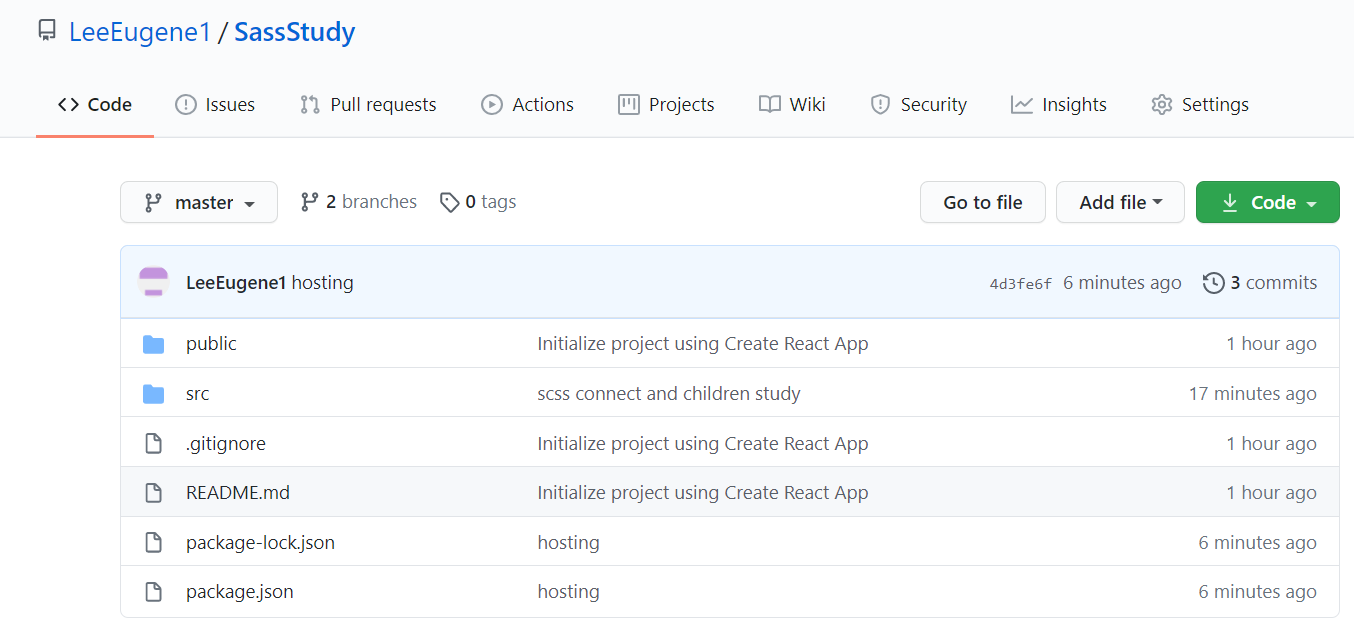
Task: Click the Go to file button
Action: (x=983, y=202)
